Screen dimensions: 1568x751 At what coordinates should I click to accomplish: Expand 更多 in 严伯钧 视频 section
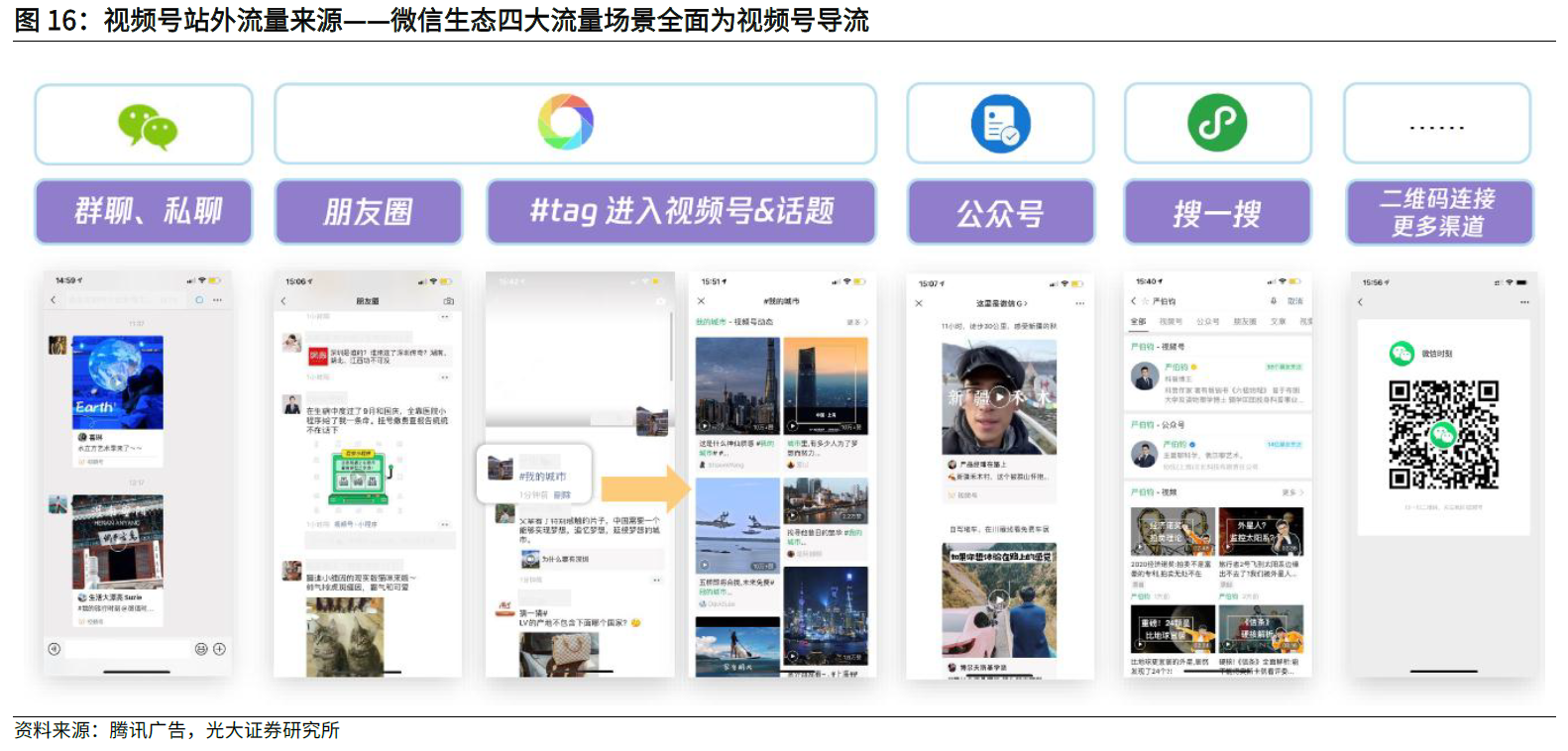click(1292, 492)
